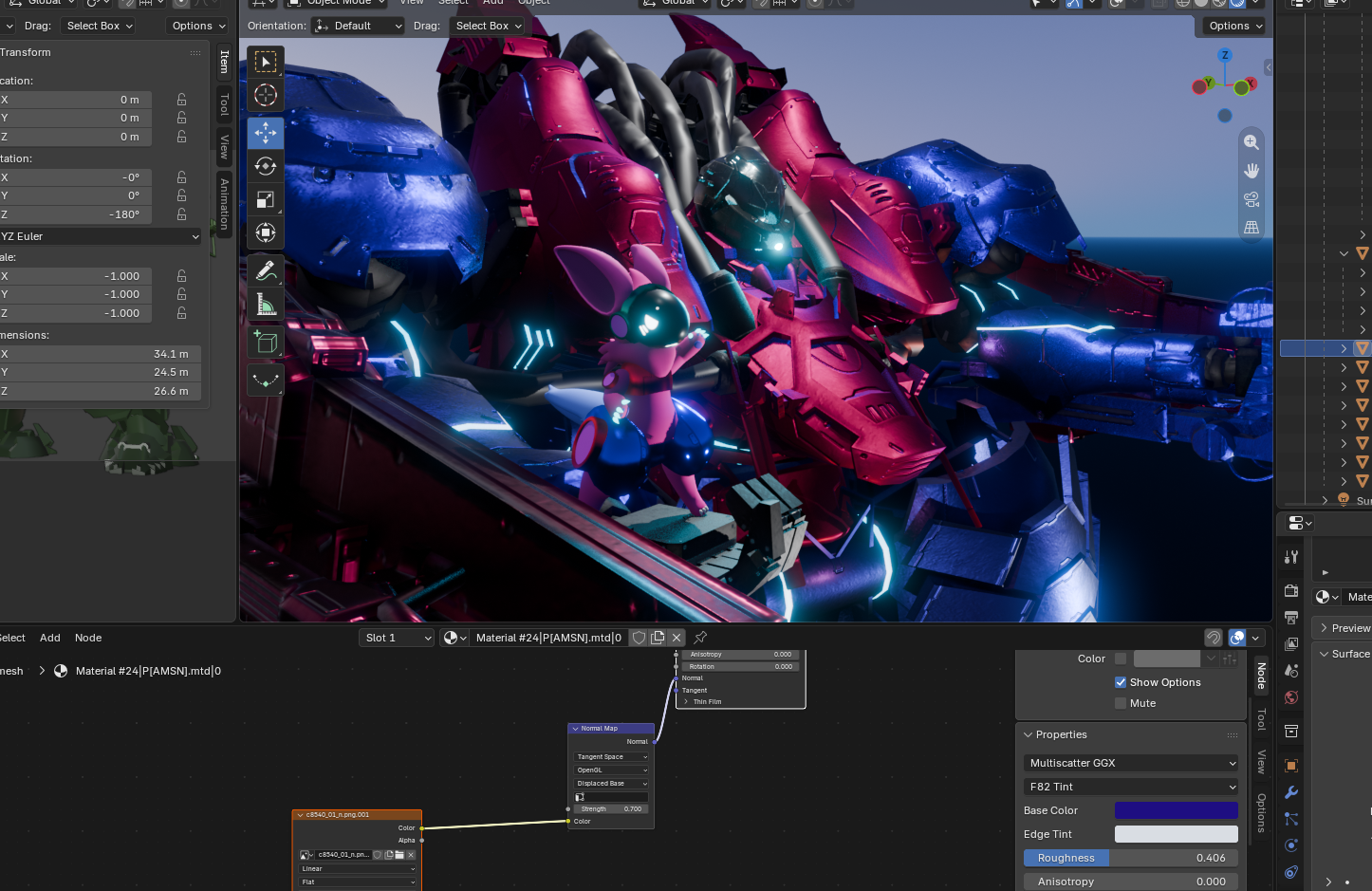Open the Orientation Default dropdown

pyautogui.click(x=358, y=26)
